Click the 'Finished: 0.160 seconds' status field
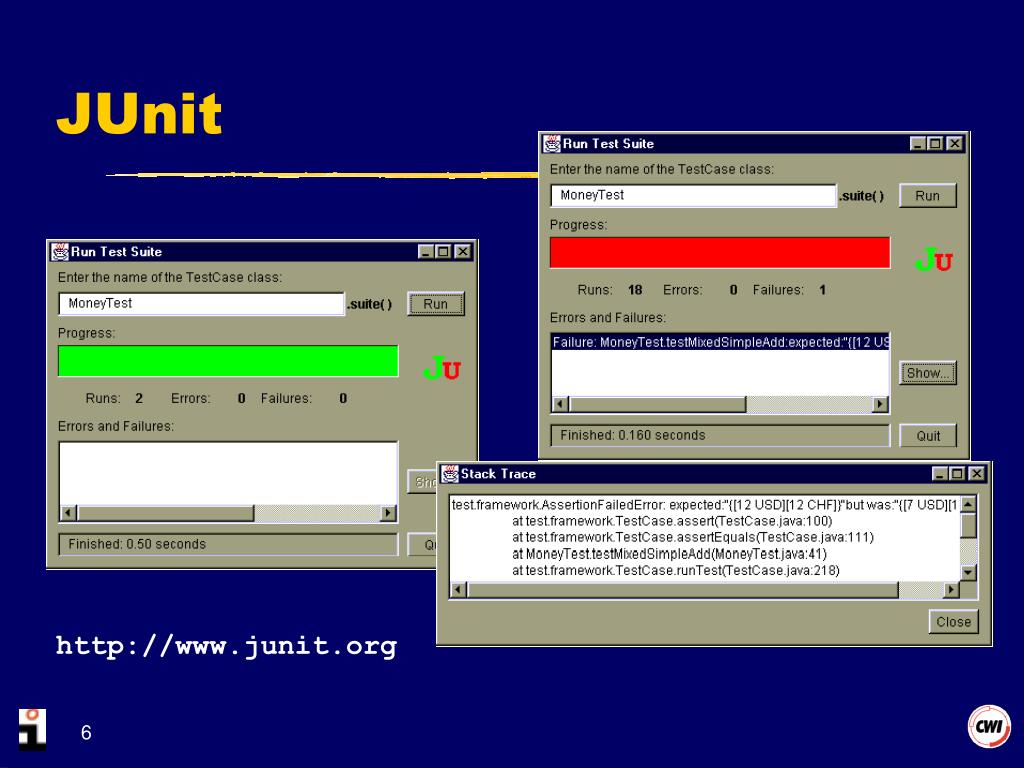The image size is (1024, 768). click(x=720, y=436)
